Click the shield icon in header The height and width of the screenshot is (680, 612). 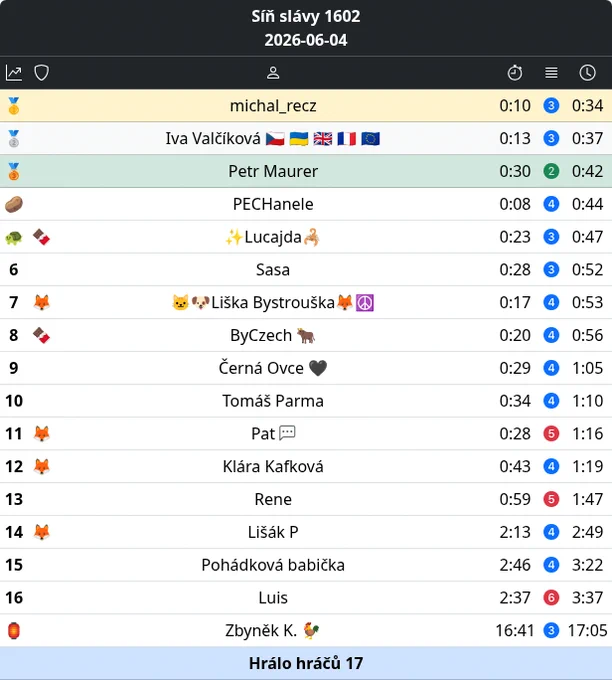point(42,73)
